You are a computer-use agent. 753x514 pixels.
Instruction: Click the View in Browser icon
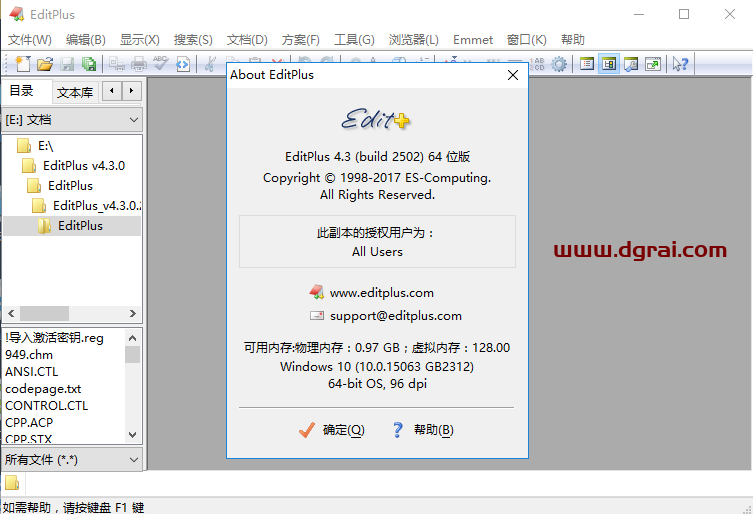pyautogui.click(x=183, y=64)
